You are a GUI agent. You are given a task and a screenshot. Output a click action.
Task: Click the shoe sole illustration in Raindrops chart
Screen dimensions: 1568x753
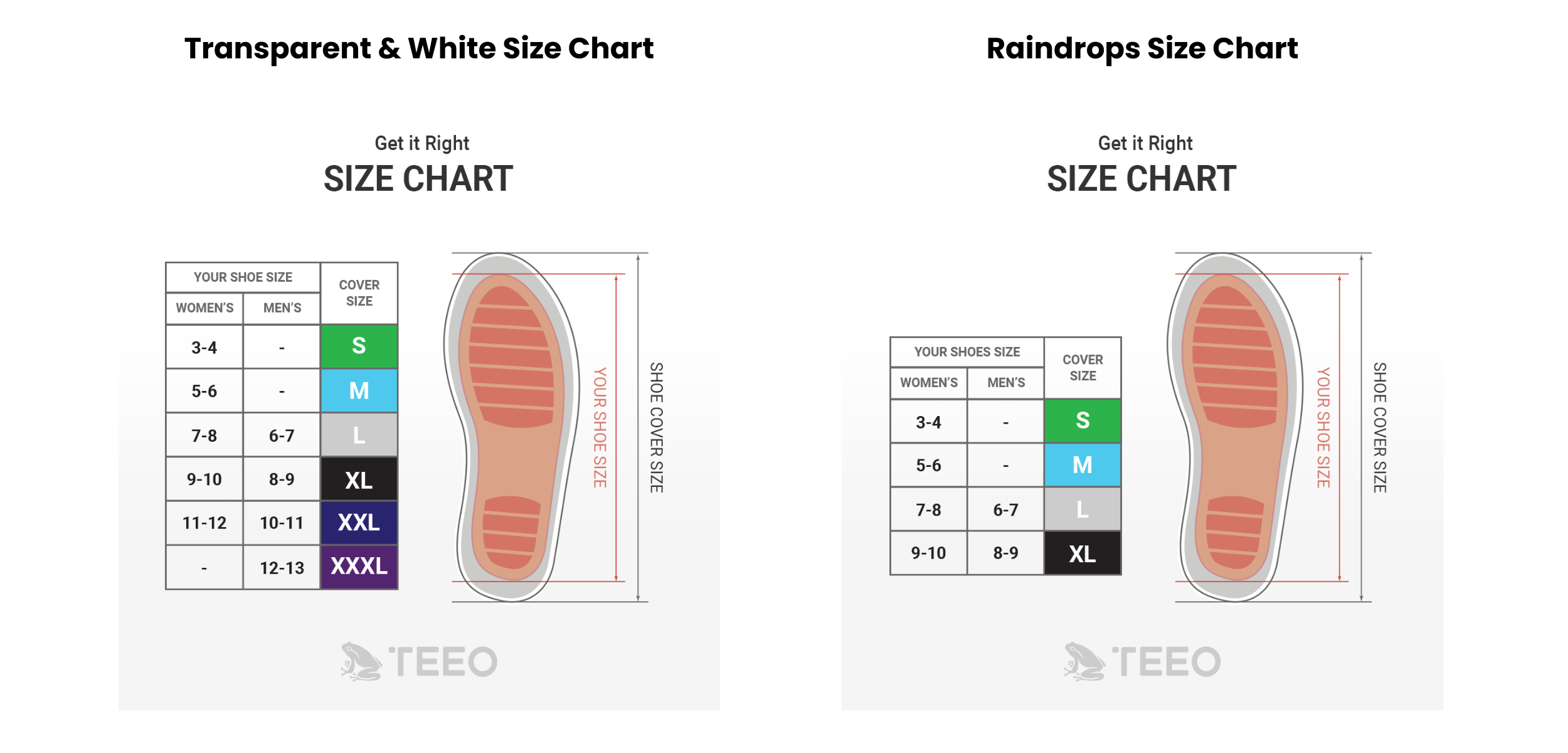coord(1234,427)
